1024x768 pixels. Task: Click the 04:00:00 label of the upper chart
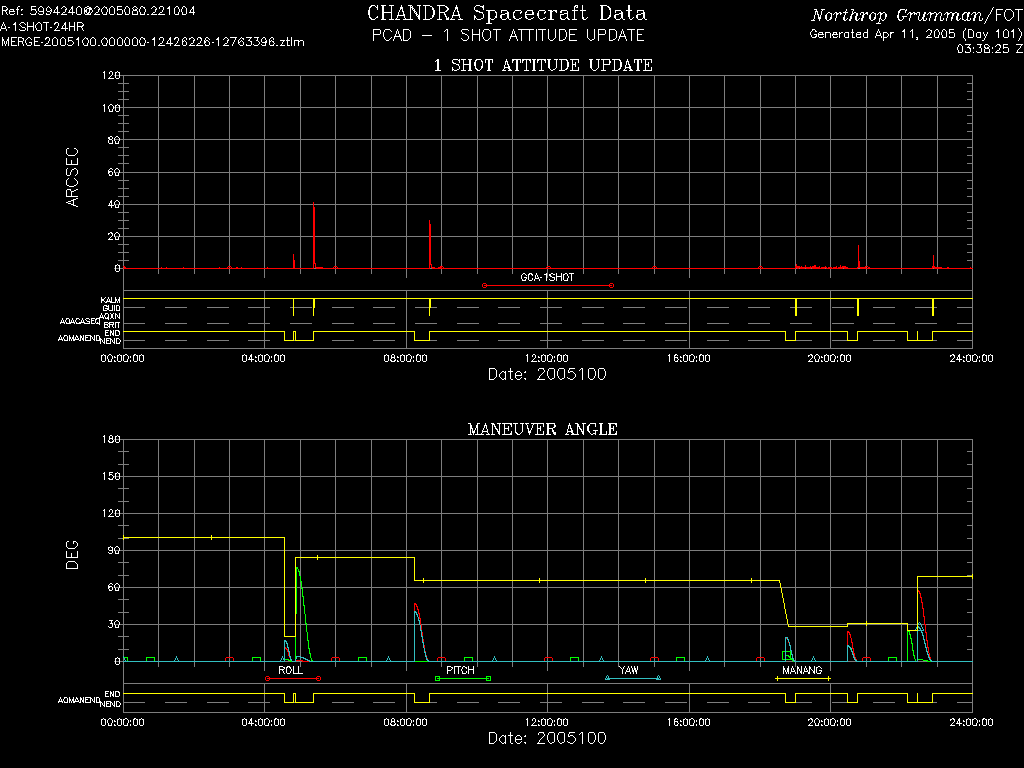tap(264, 359)
